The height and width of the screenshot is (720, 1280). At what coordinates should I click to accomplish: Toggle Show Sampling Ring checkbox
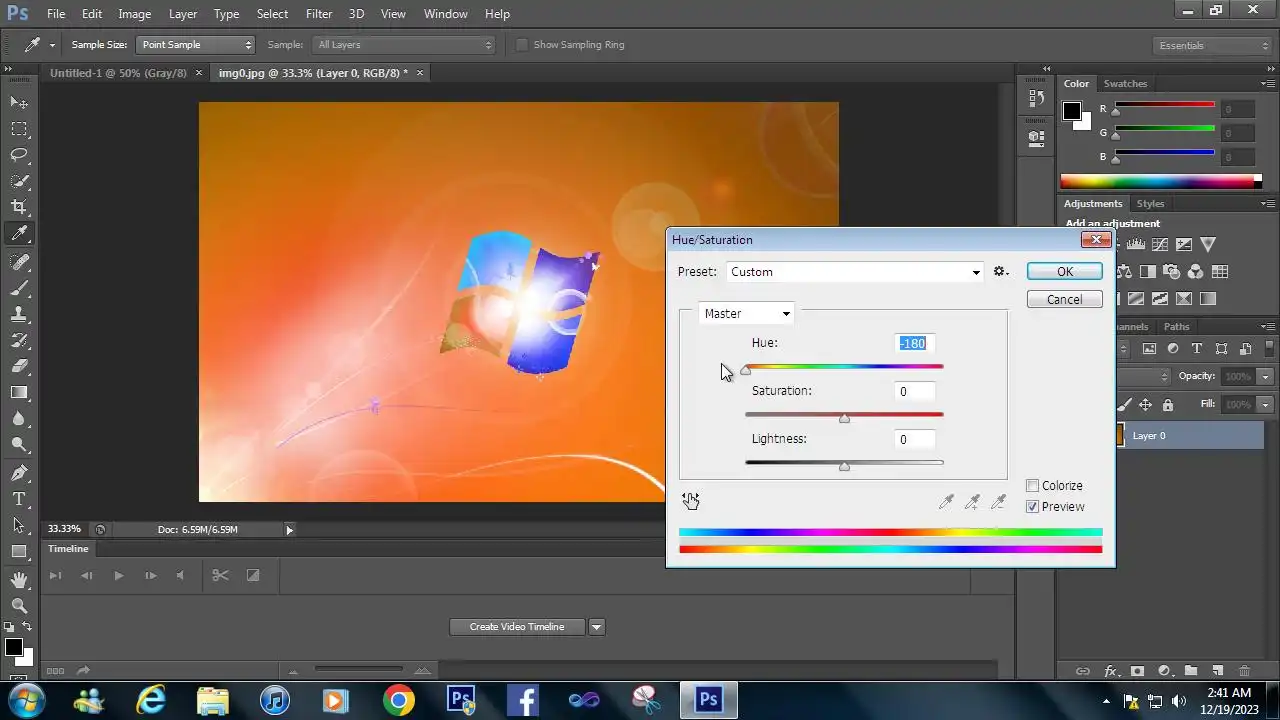[x=521, y=45]
